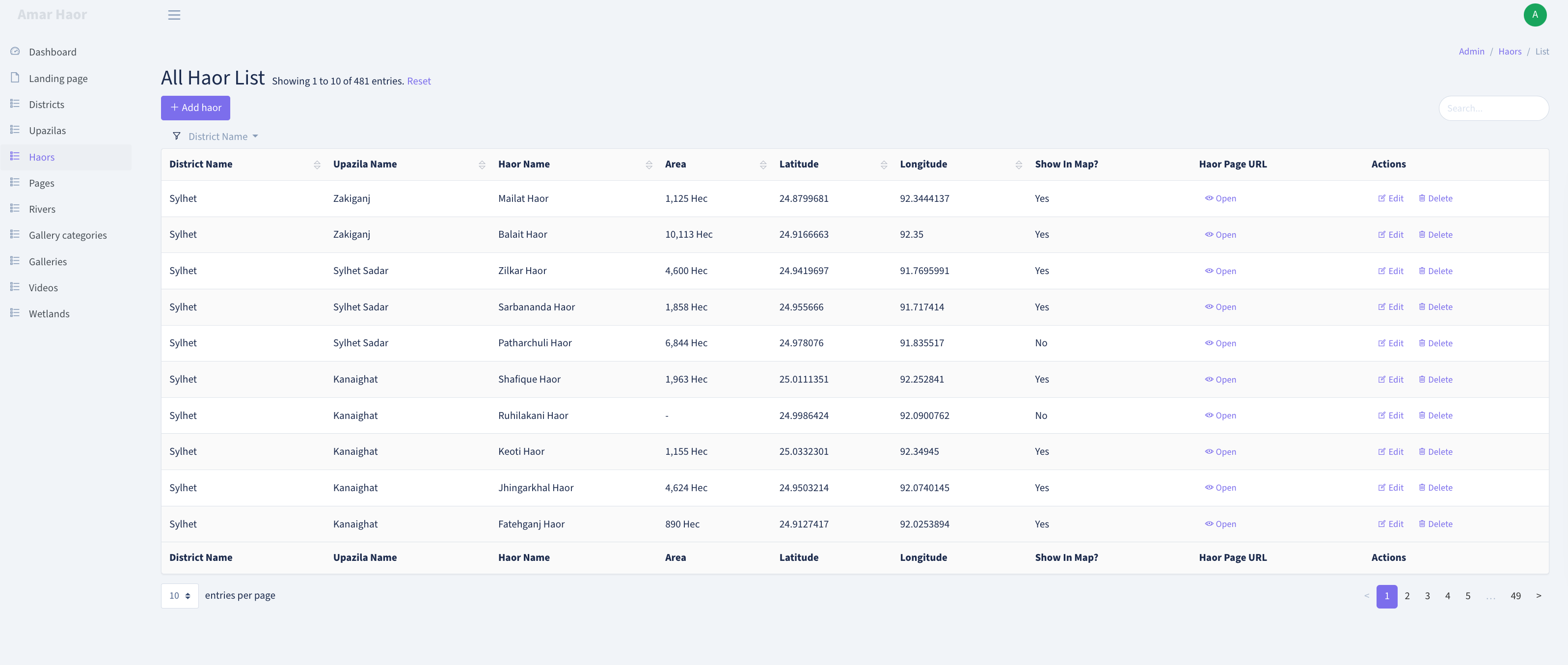The image size is (1568, 665).
Task: Open the Keoti Haor page URL
Action: [x=1220, y=452]
